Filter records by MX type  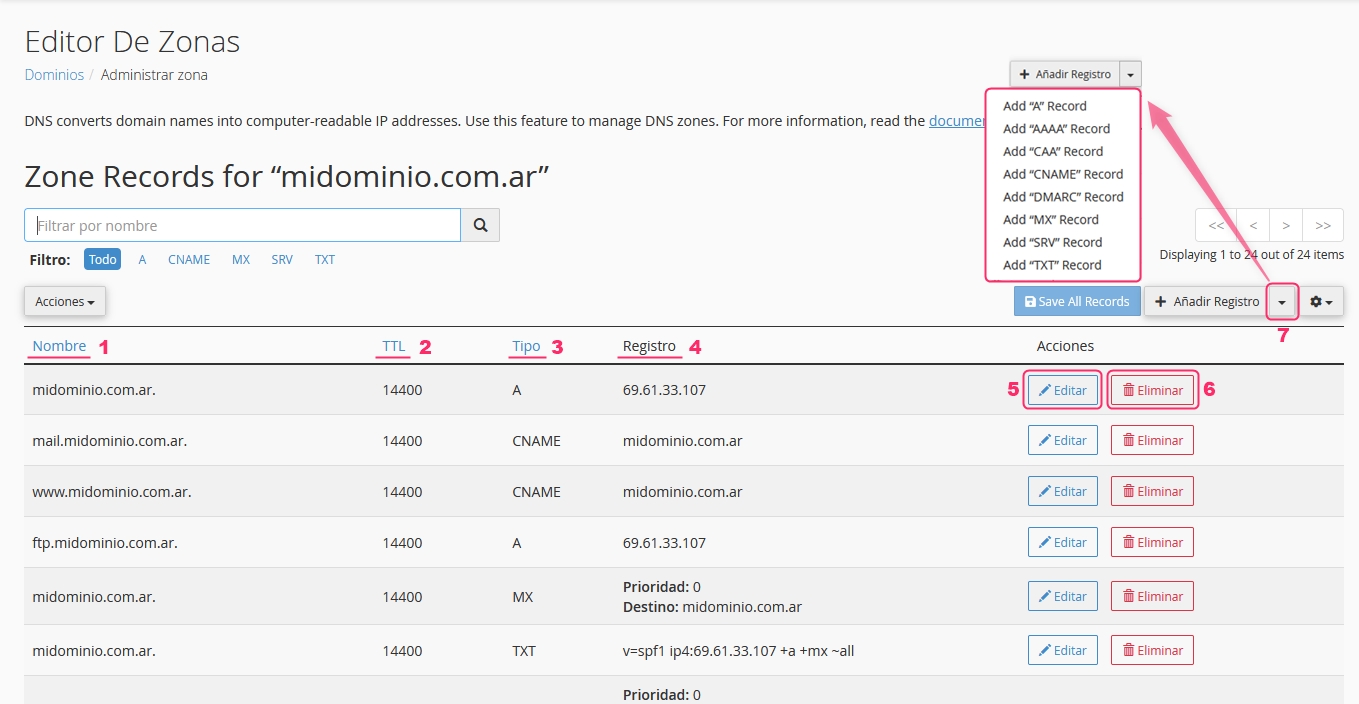point(241,259)
